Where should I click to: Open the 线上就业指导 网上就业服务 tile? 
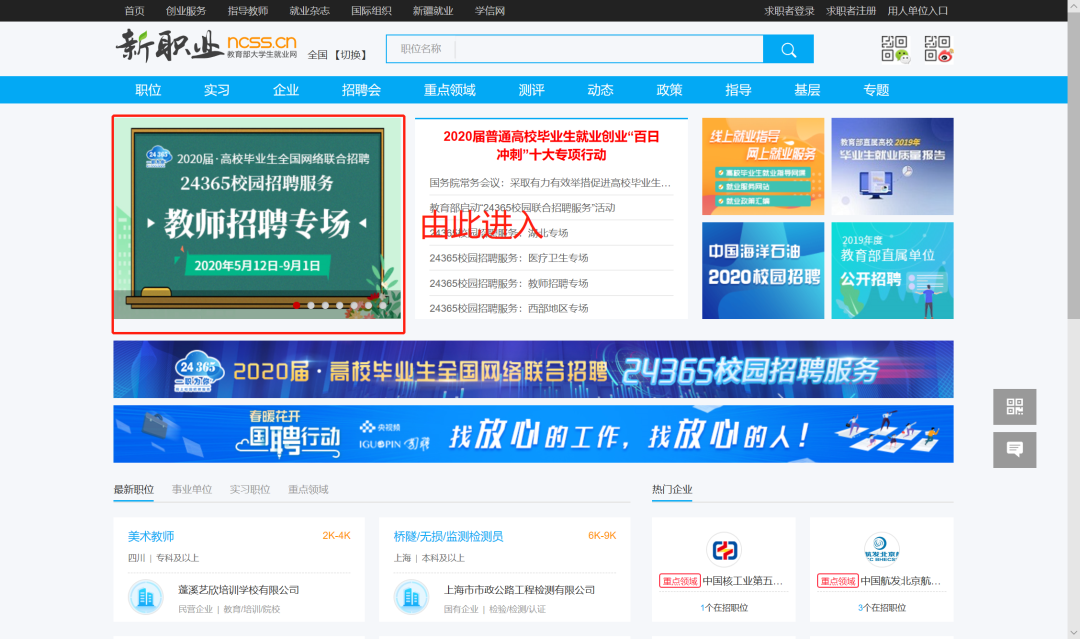(763, 166)
